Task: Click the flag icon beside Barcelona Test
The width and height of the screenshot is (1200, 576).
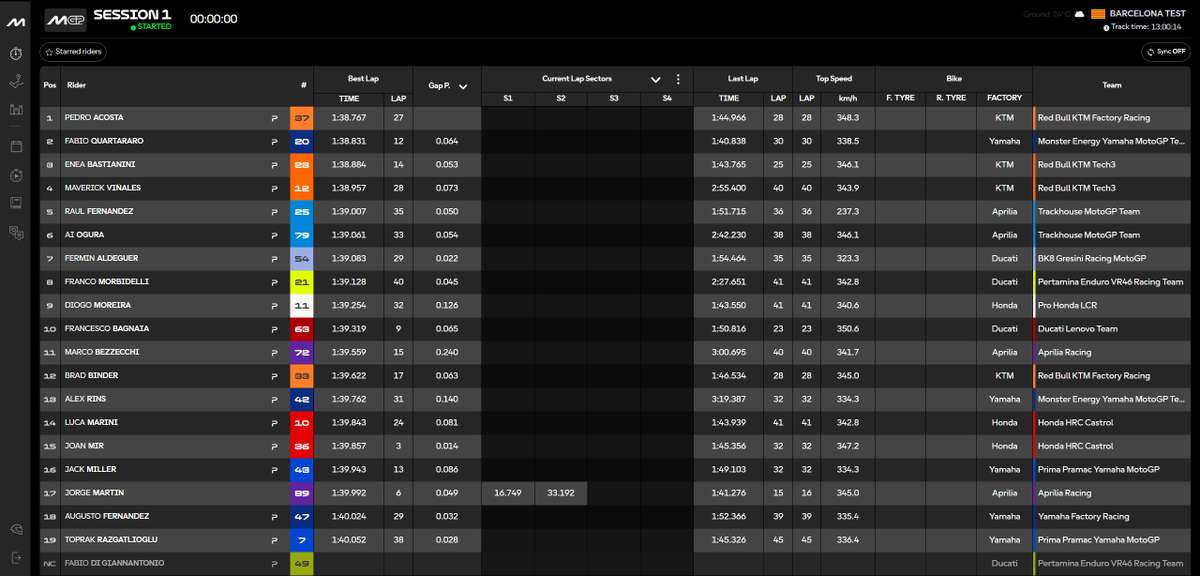Action: pyautogui.click(x=1097, y=14)
